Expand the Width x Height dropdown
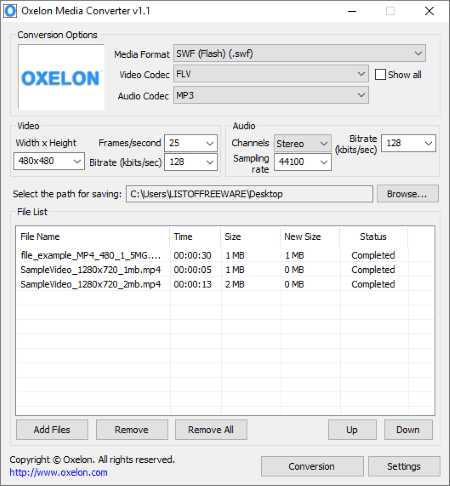450x486 pixels. (x=49, y=161)
